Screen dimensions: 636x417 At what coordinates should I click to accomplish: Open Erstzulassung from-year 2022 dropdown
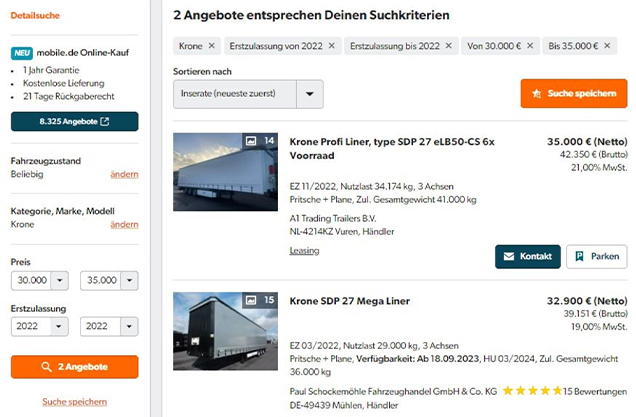(59, 327)
